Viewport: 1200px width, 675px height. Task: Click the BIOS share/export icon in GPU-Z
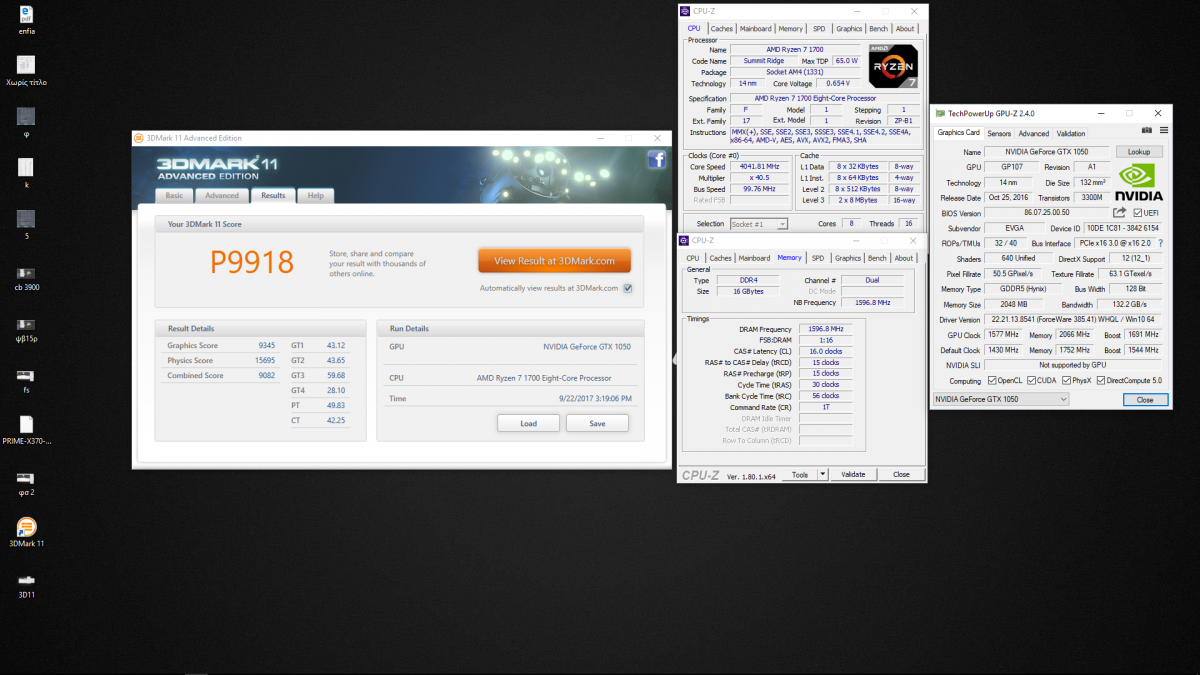pyautogui.click(x=1120, y=213)
